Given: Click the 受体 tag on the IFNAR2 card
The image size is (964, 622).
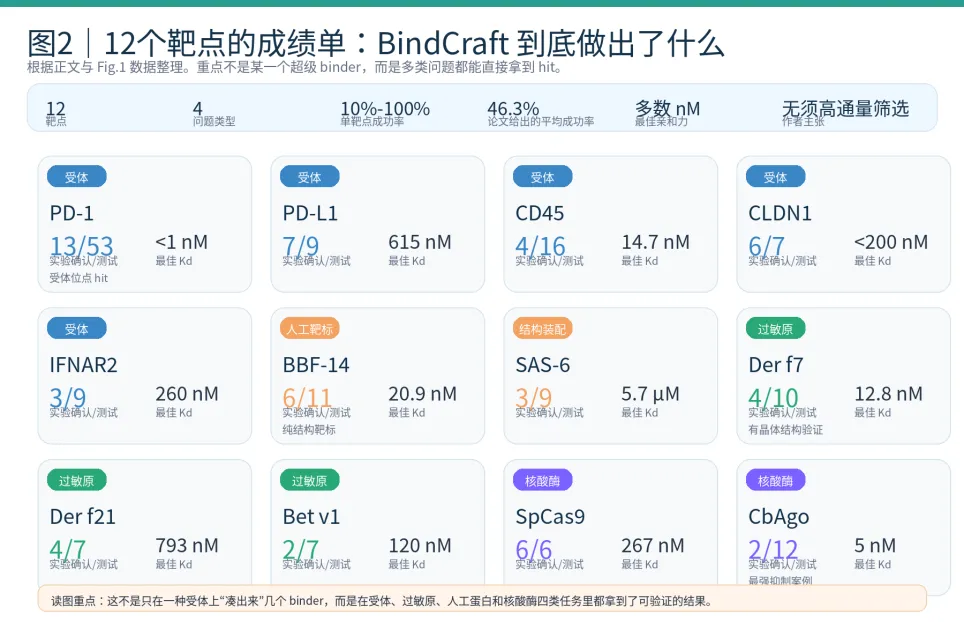Looking at the screenshot, I should (77, 329).
